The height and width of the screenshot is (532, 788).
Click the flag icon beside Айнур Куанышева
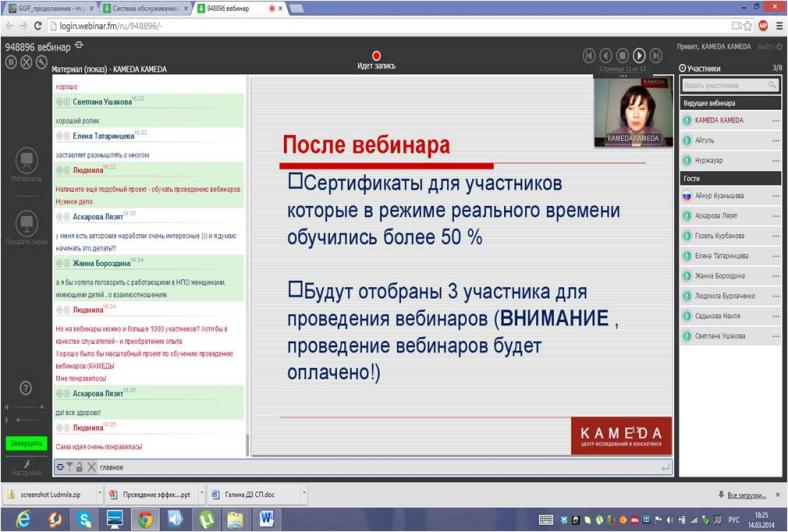click(x=687, y=196)
